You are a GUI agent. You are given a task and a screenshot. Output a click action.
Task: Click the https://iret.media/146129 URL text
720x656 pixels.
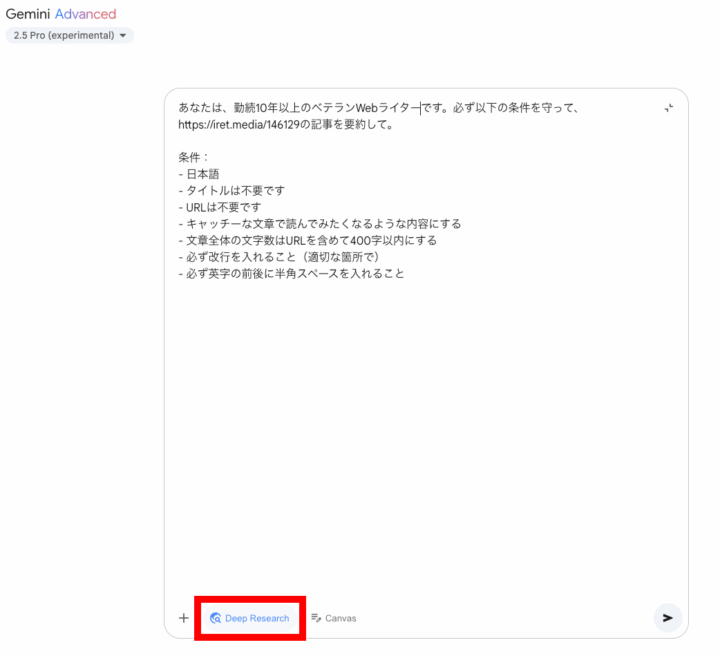click(239, 124)
